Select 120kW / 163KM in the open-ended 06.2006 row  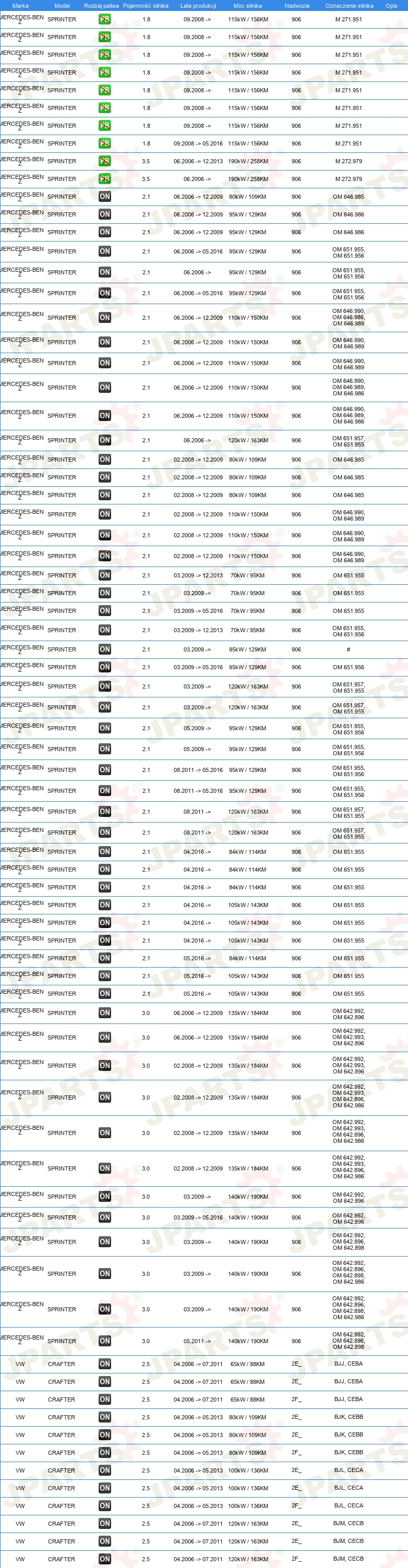(x=248, y=440)
